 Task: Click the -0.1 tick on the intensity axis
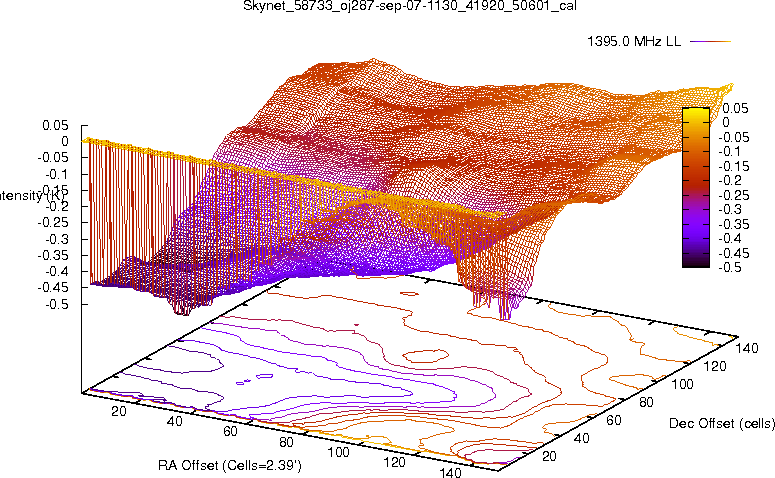(x=57, y=174)
